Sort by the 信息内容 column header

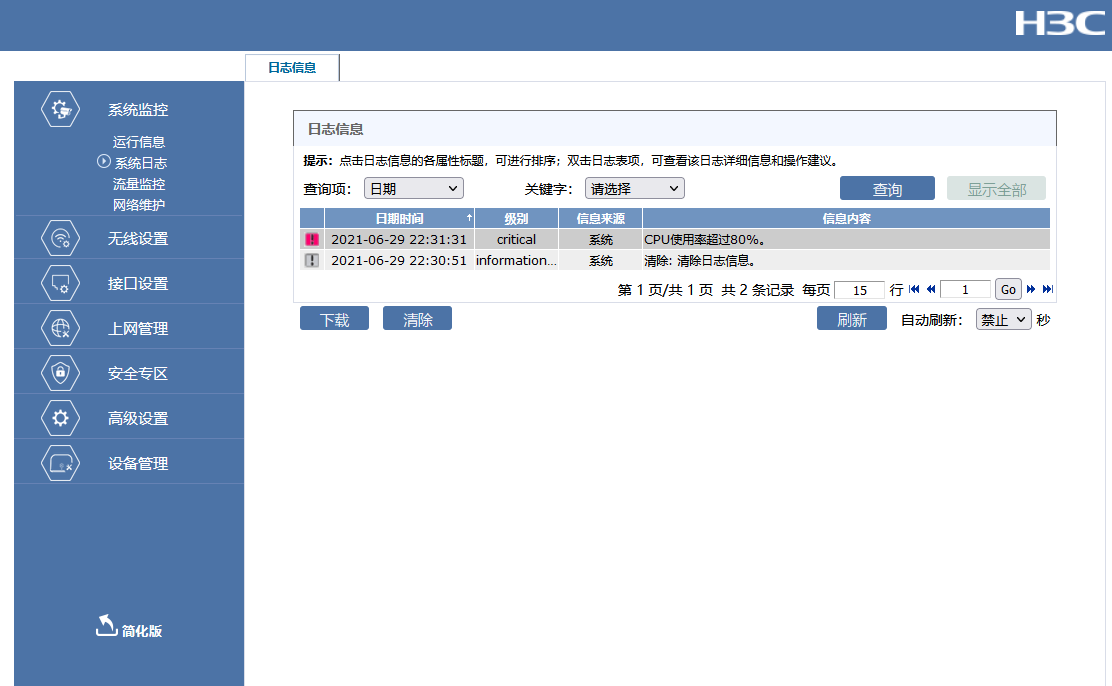[846, 218]
